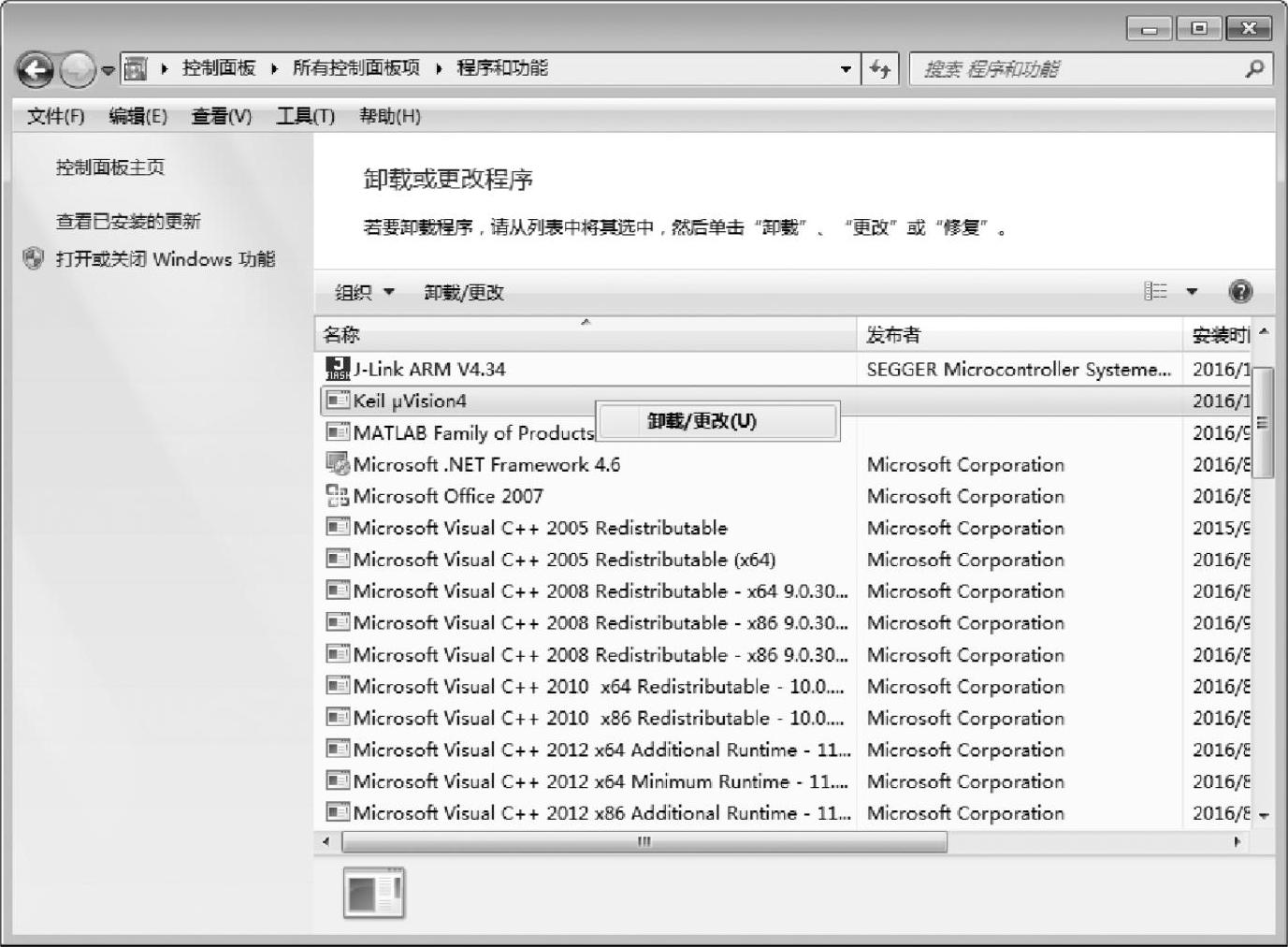Select 所有控制面板项 breadcrumb in address bar
The height and width of the screenshot is (947, 1288).
[x=356, y=68]
